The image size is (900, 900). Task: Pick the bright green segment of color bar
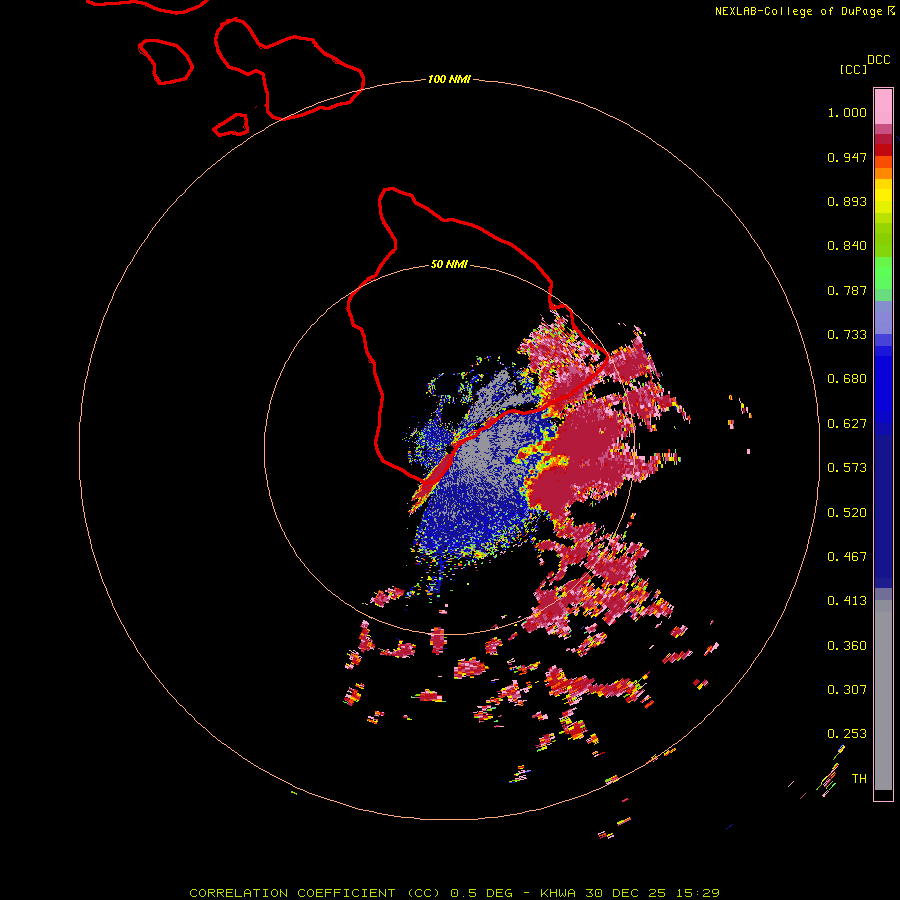(883, 273)
